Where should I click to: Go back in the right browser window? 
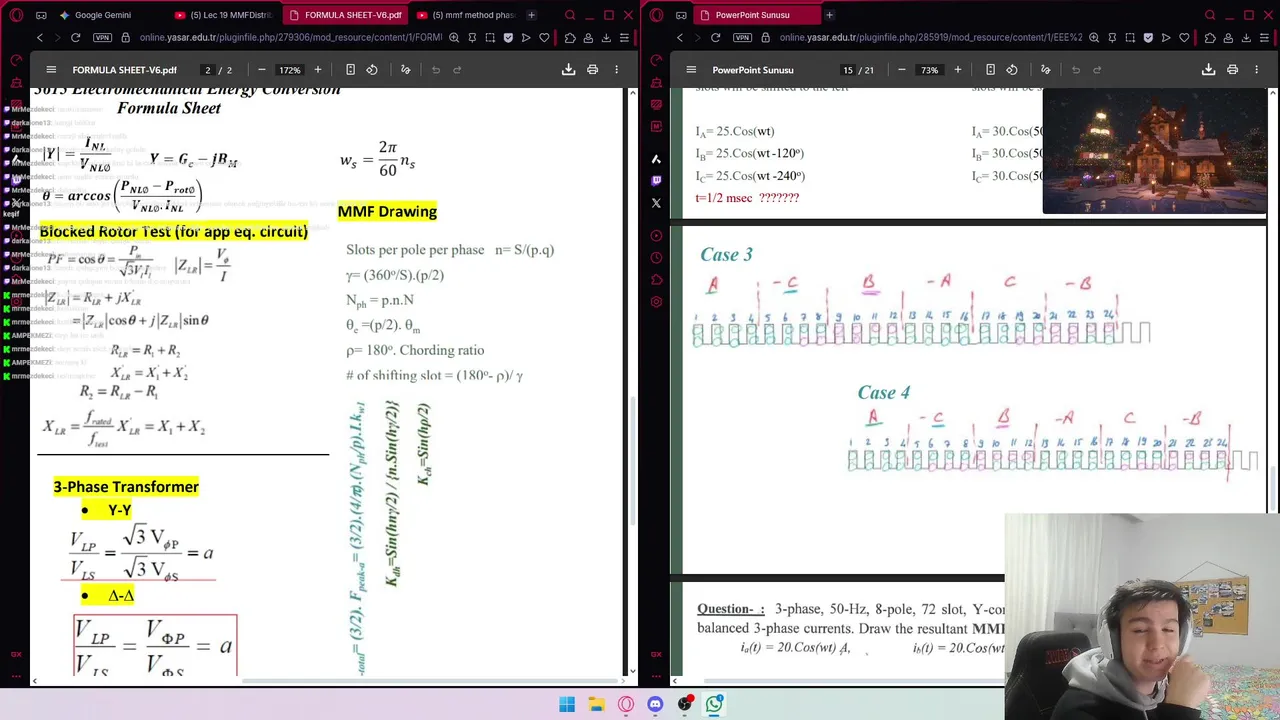[x=680, y=38]
